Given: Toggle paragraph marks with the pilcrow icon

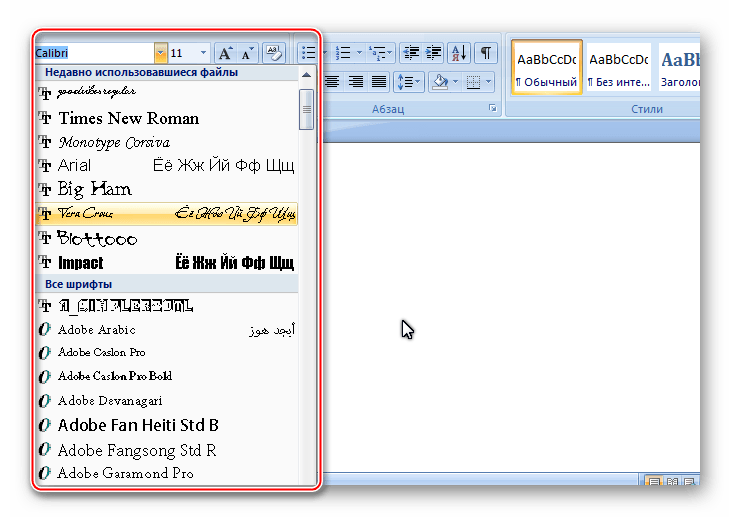Looking at the screenshot, I should pyautogui.click(x=486, y=53).
